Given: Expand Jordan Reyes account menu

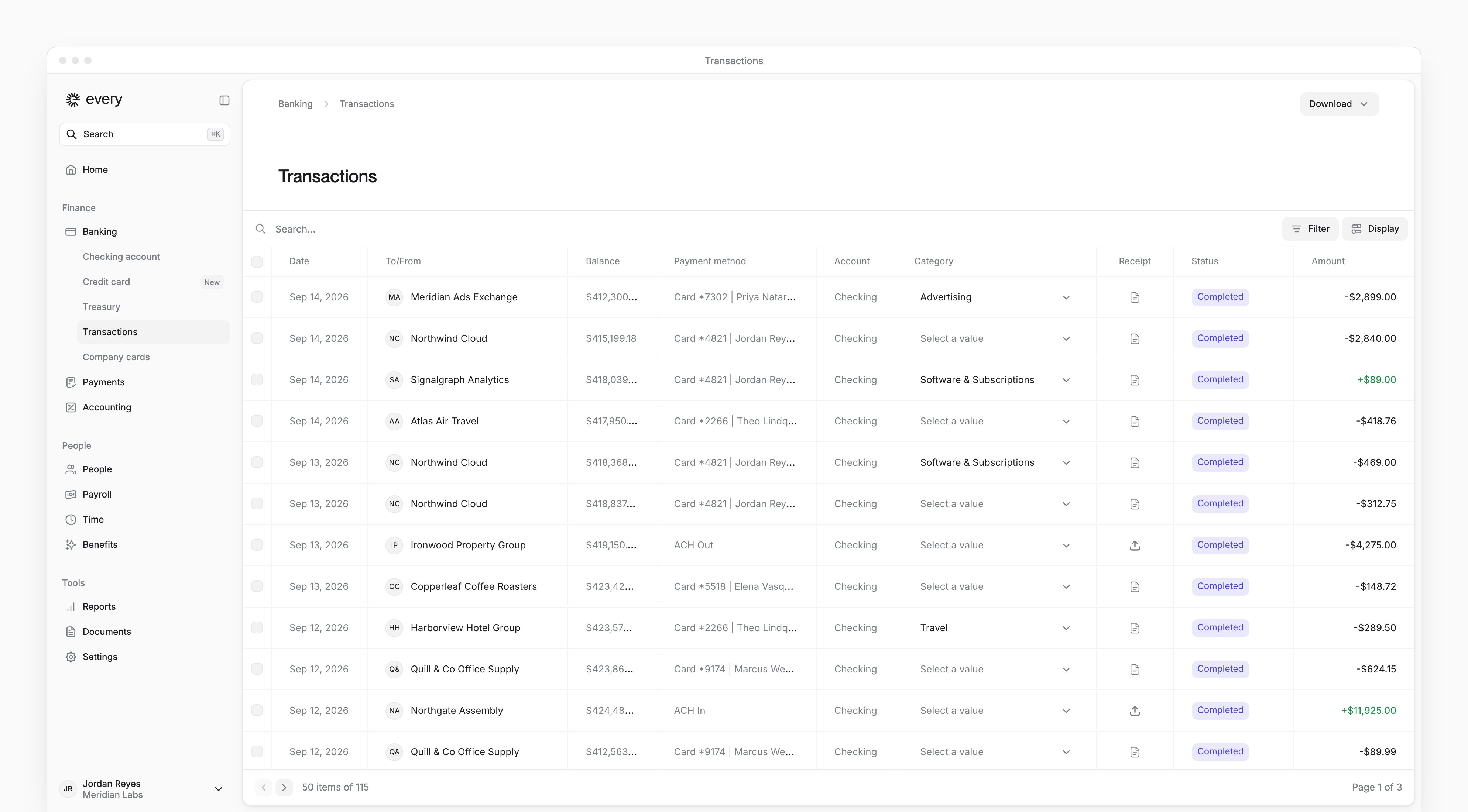Looking at the screenshot, I should click(144, 789).
